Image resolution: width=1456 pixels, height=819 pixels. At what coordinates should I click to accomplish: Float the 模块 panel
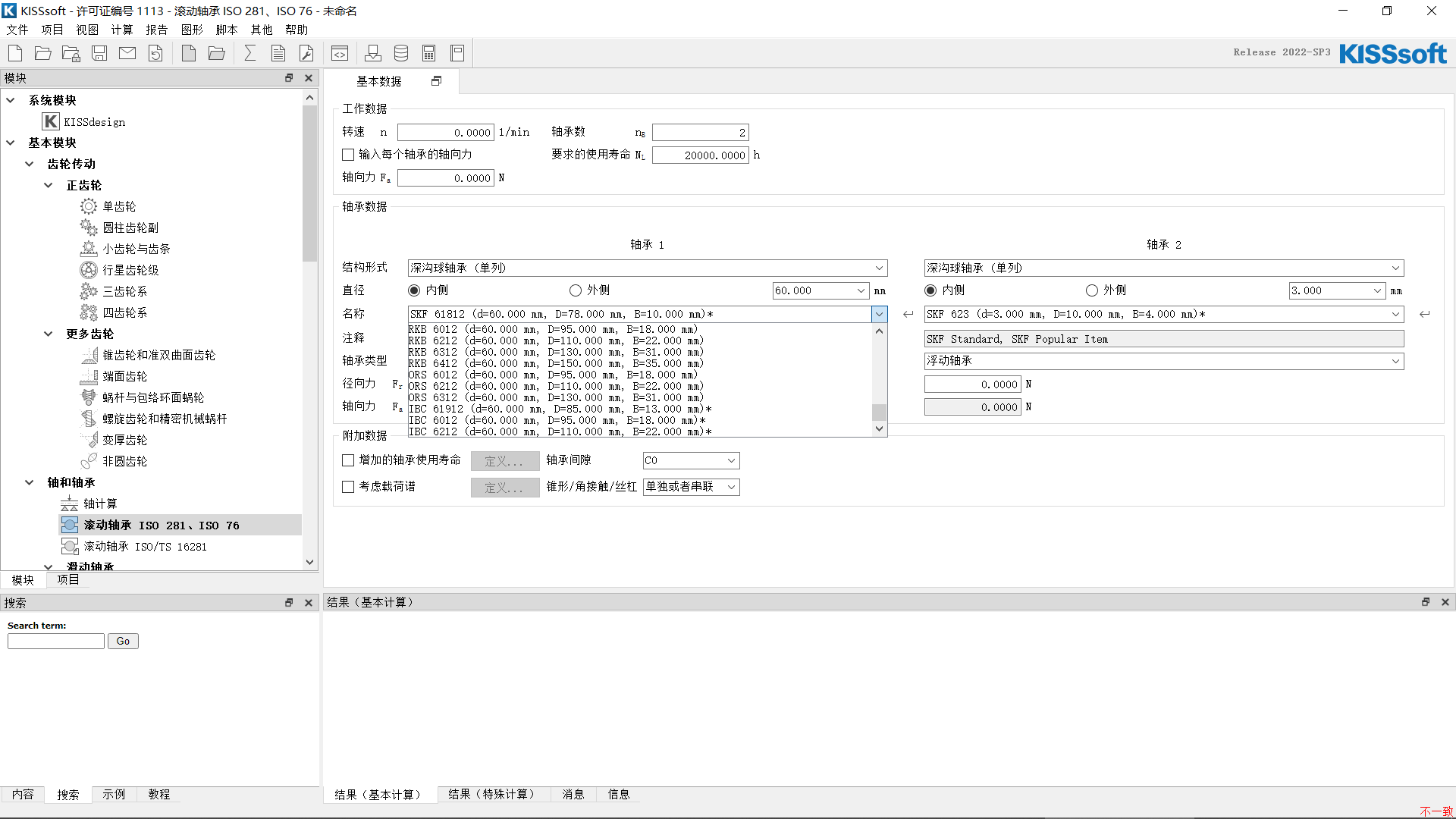click(x=289, y=78)
